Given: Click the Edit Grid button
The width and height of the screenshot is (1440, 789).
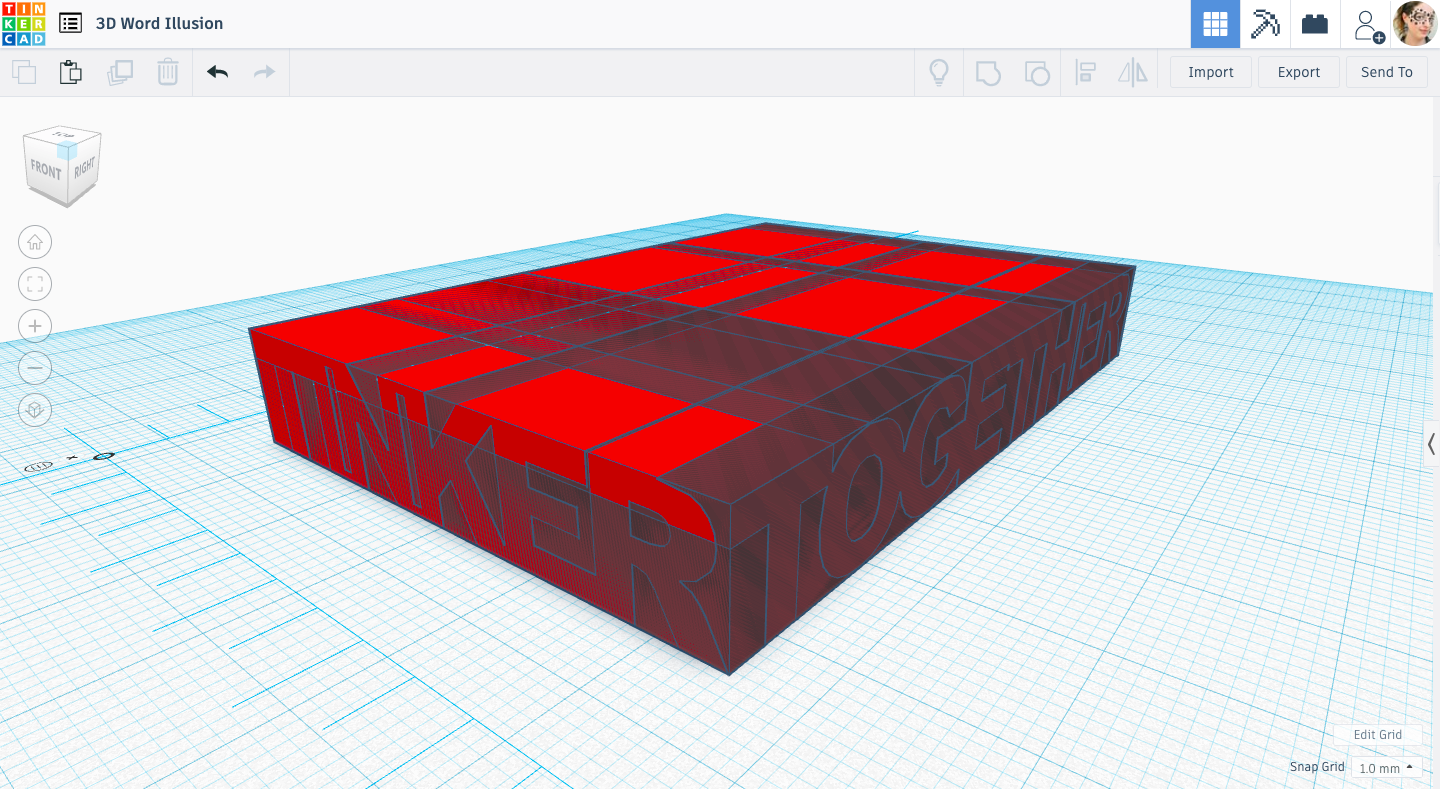Looking at the screenshot, I should pyautogui.click(x=1377, y=734).
